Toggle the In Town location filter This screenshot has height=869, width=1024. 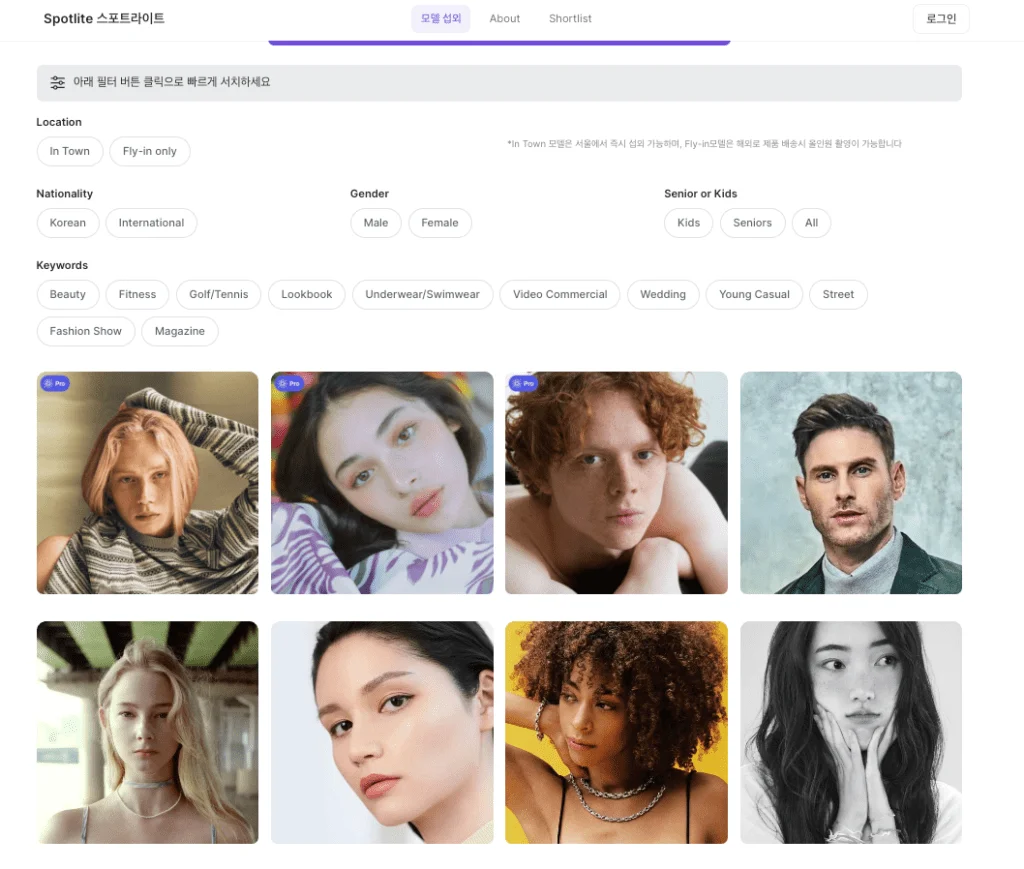click(x=70, y=151)
